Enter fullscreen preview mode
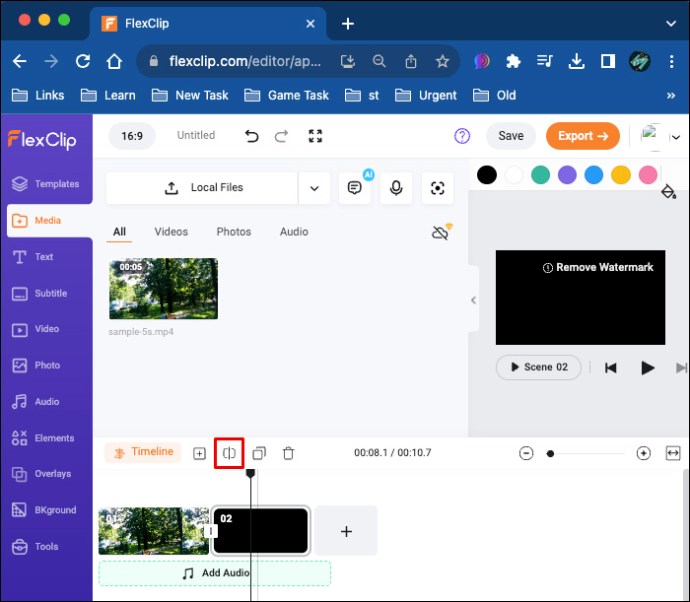The height and width of the screenshot is (602, 690). pyautogui.click(x=315, y=136)
